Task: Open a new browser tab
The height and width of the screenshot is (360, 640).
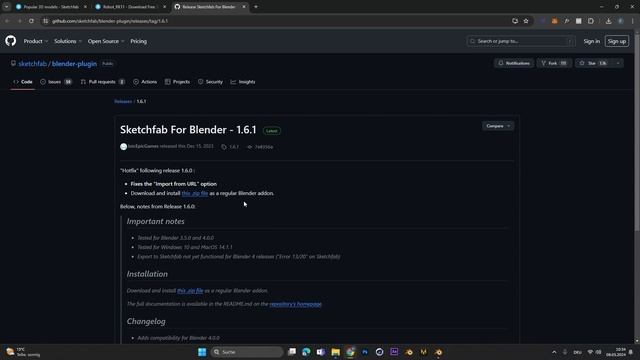Action: (x=256, y=7)
